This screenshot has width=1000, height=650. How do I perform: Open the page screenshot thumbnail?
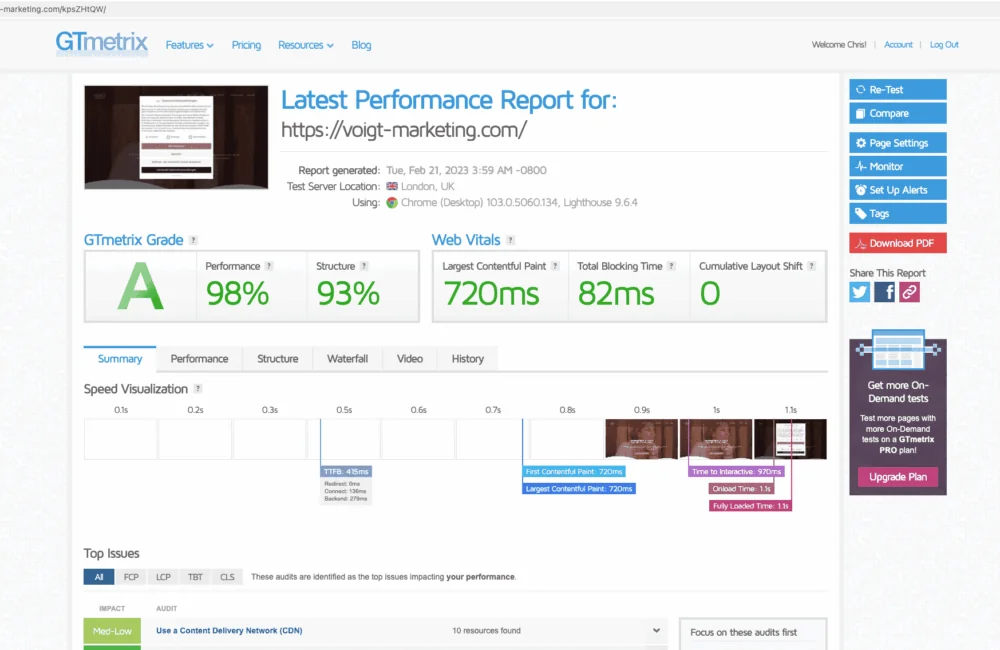176,137
